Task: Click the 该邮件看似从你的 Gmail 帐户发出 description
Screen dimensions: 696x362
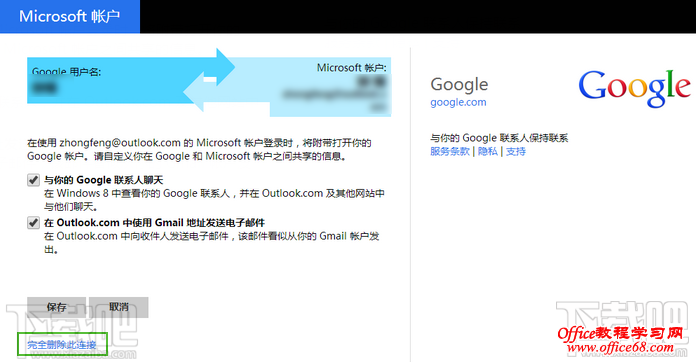Action: 212,242
